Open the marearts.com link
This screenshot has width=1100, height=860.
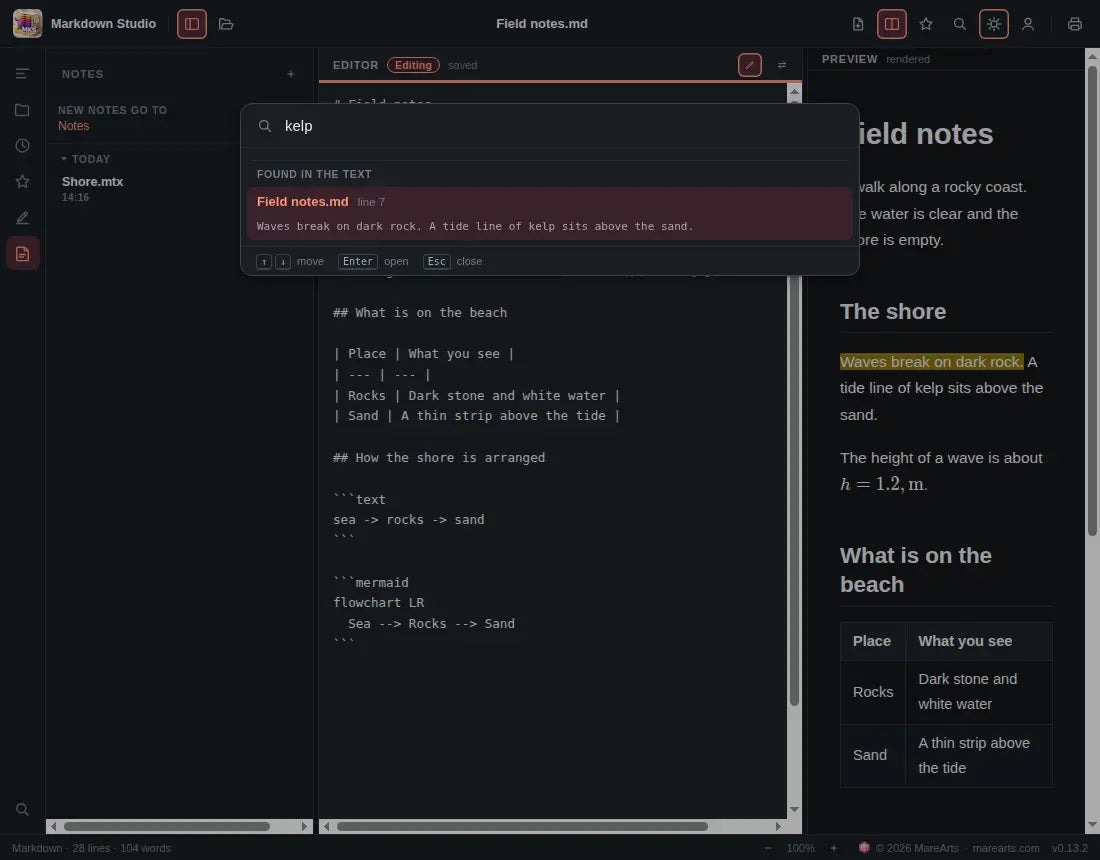pos(1005,848)
